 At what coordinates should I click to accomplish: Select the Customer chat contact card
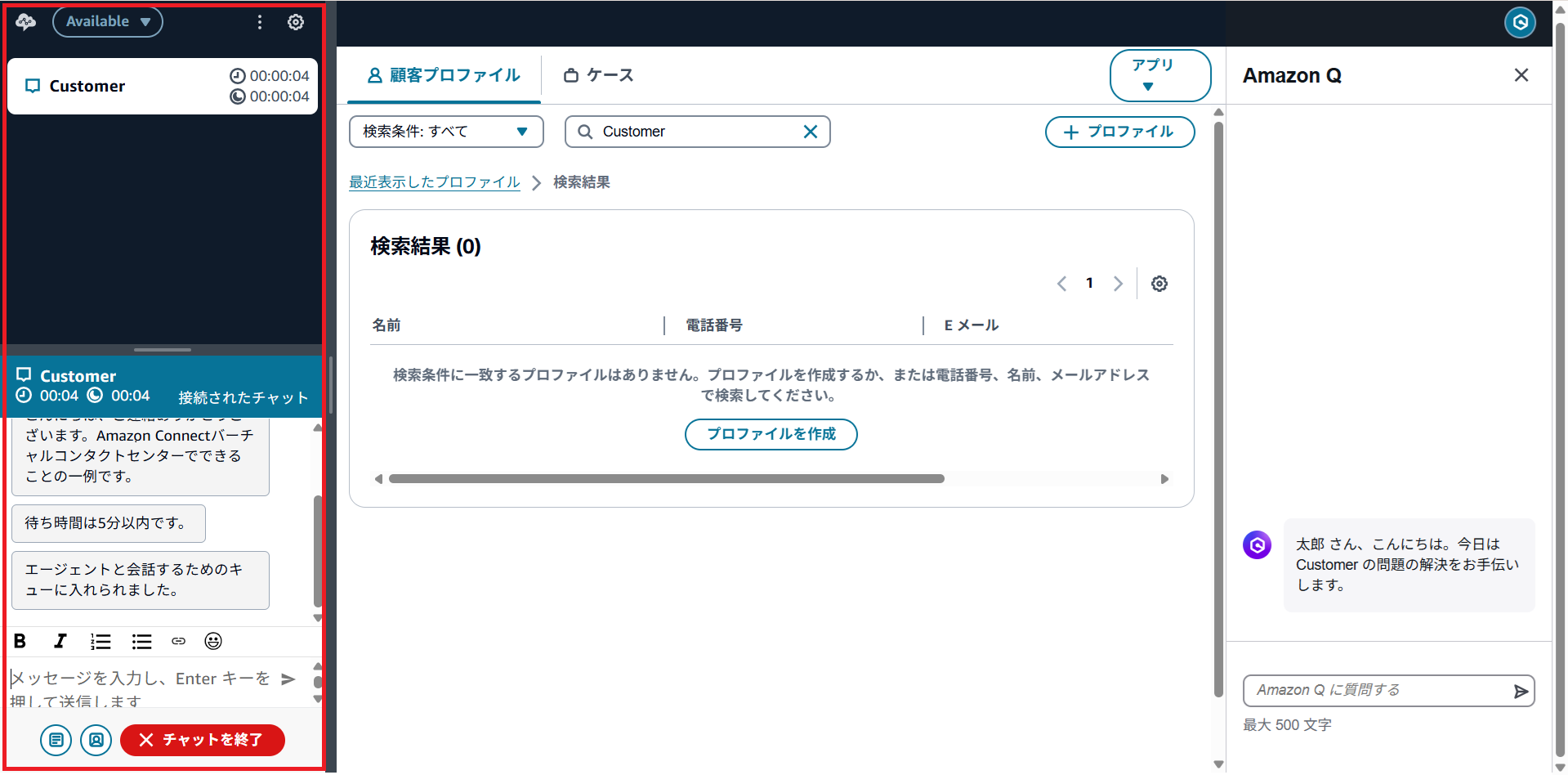163,86
